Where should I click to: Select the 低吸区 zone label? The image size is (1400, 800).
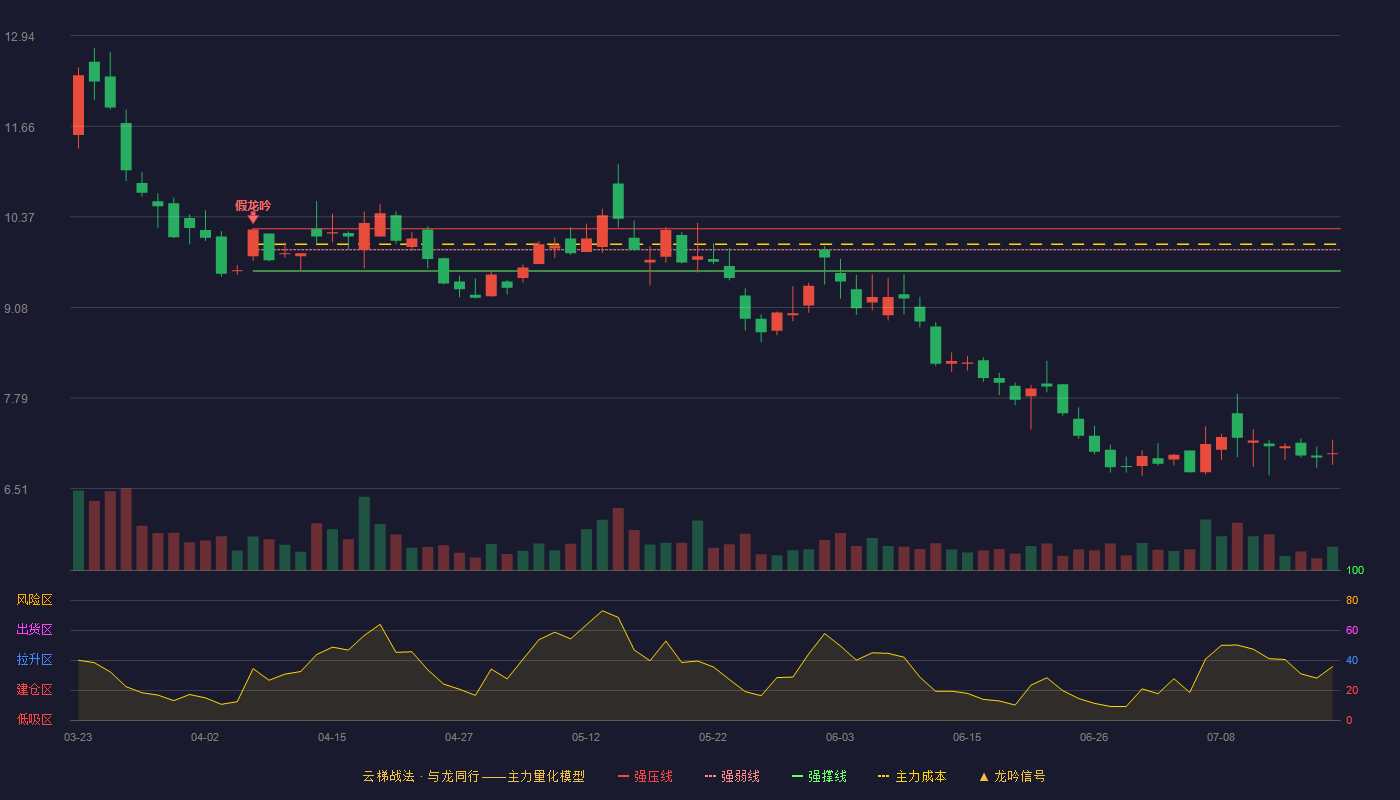34,720
